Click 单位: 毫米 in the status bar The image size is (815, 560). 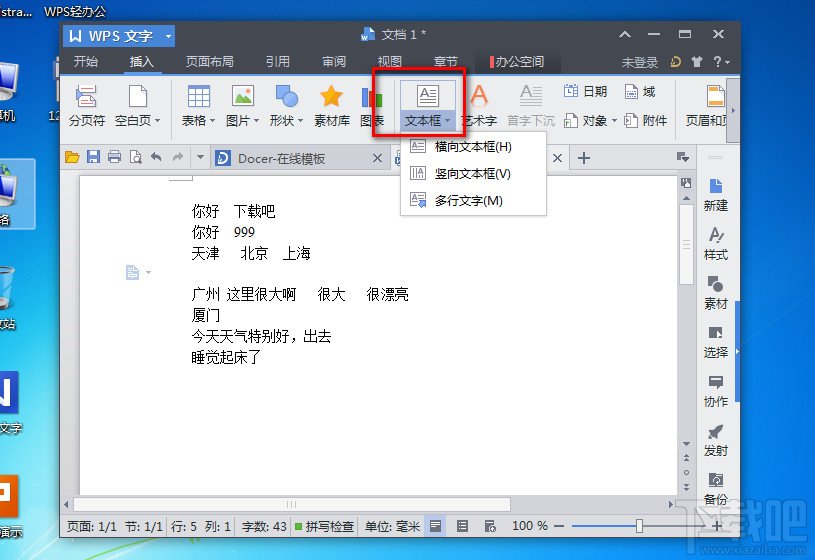coord(392,527)
